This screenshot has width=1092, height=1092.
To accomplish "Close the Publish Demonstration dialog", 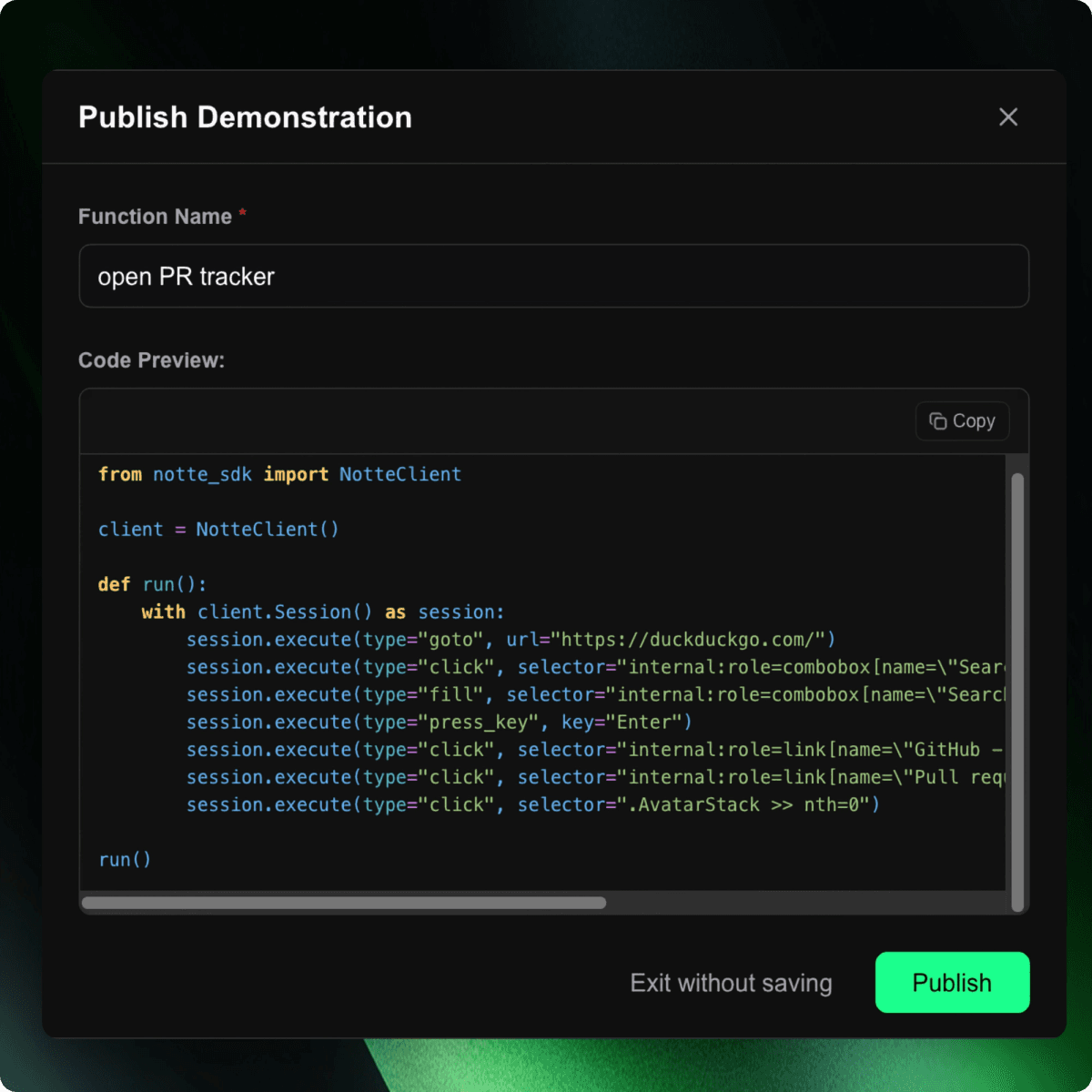I will tap(1007, 116).
